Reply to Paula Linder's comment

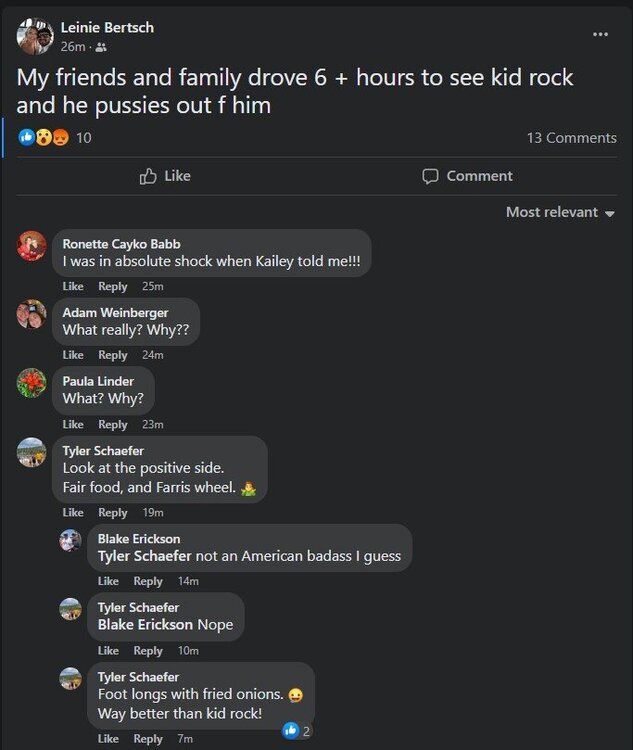(113, 424)
